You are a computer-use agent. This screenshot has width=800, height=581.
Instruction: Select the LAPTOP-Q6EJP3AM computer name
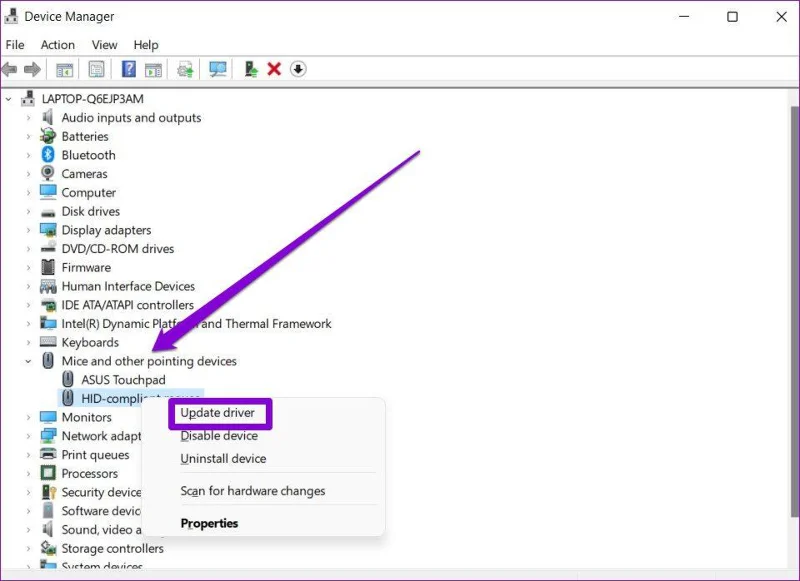tap(92, 99)
